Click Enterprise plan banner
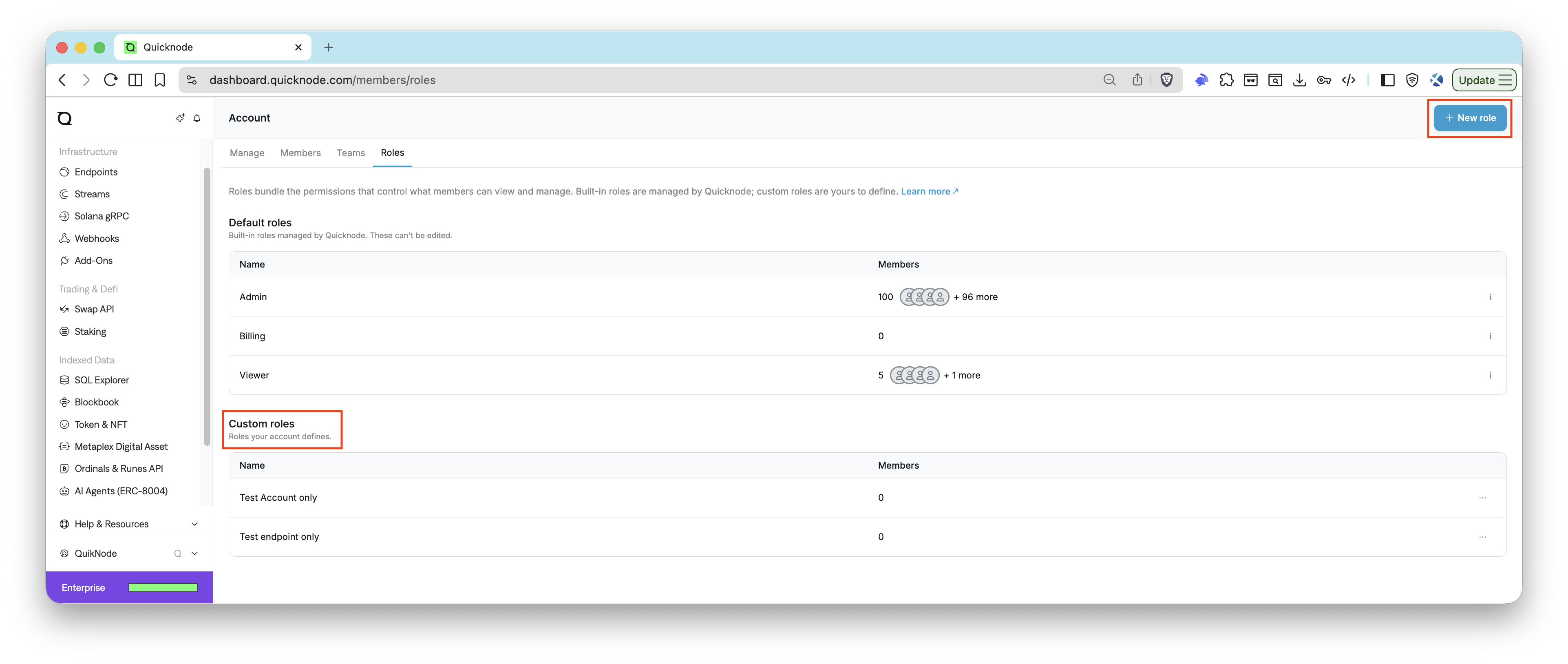Image resolution: width=1568 pixels, height=664 pixels. (129, 588)
